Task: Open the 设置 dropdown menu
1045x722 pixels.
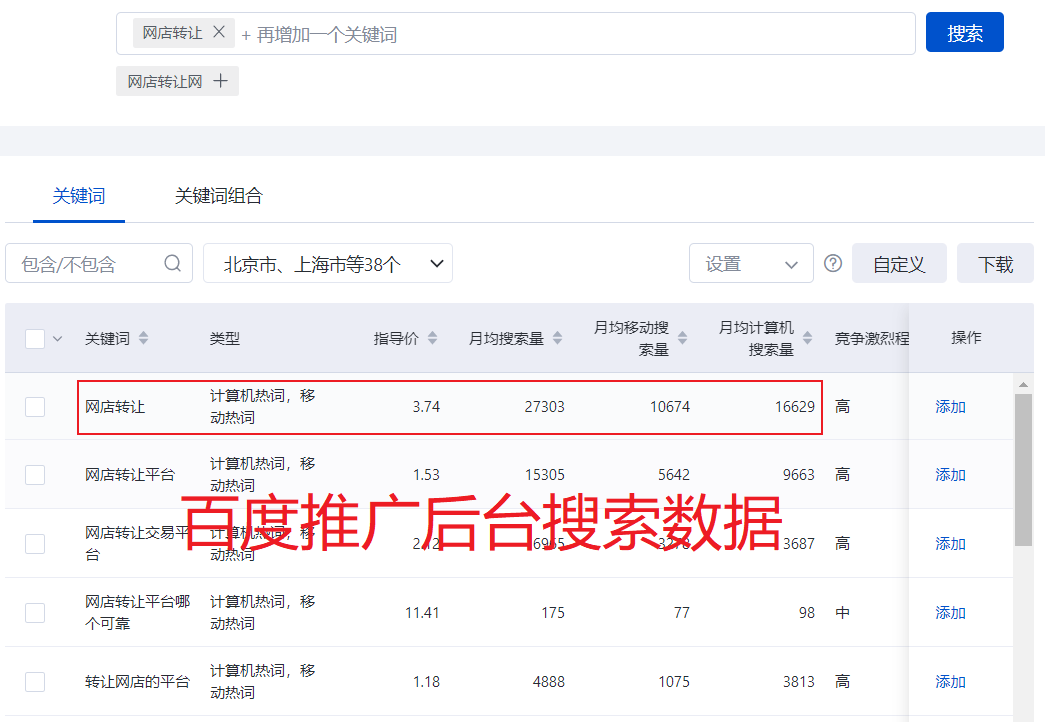Action: click(751, 262)
